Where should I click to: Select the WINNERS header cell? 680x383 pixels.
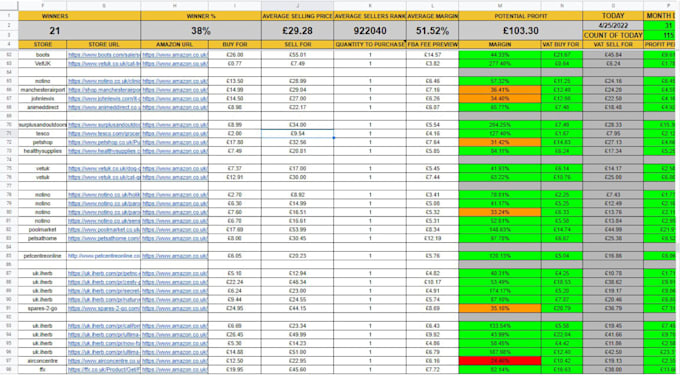pos(79,16)
